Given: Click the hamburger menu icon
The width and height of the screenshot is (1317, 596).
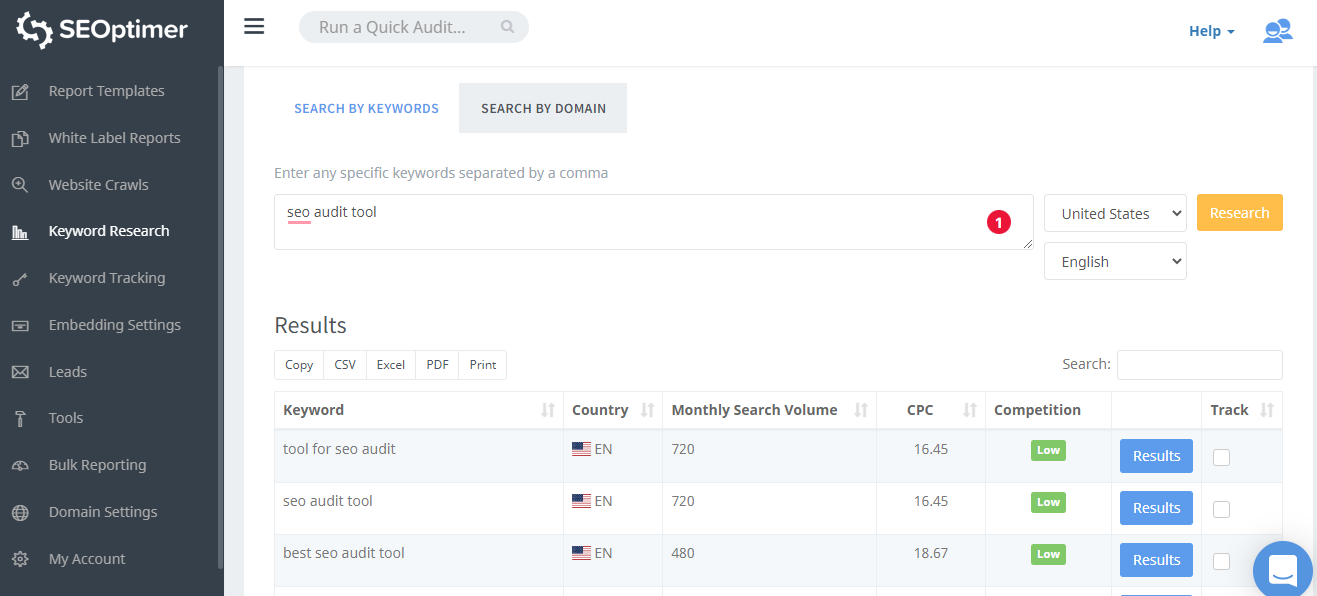Looking at the screenshot, I should 254,27.
